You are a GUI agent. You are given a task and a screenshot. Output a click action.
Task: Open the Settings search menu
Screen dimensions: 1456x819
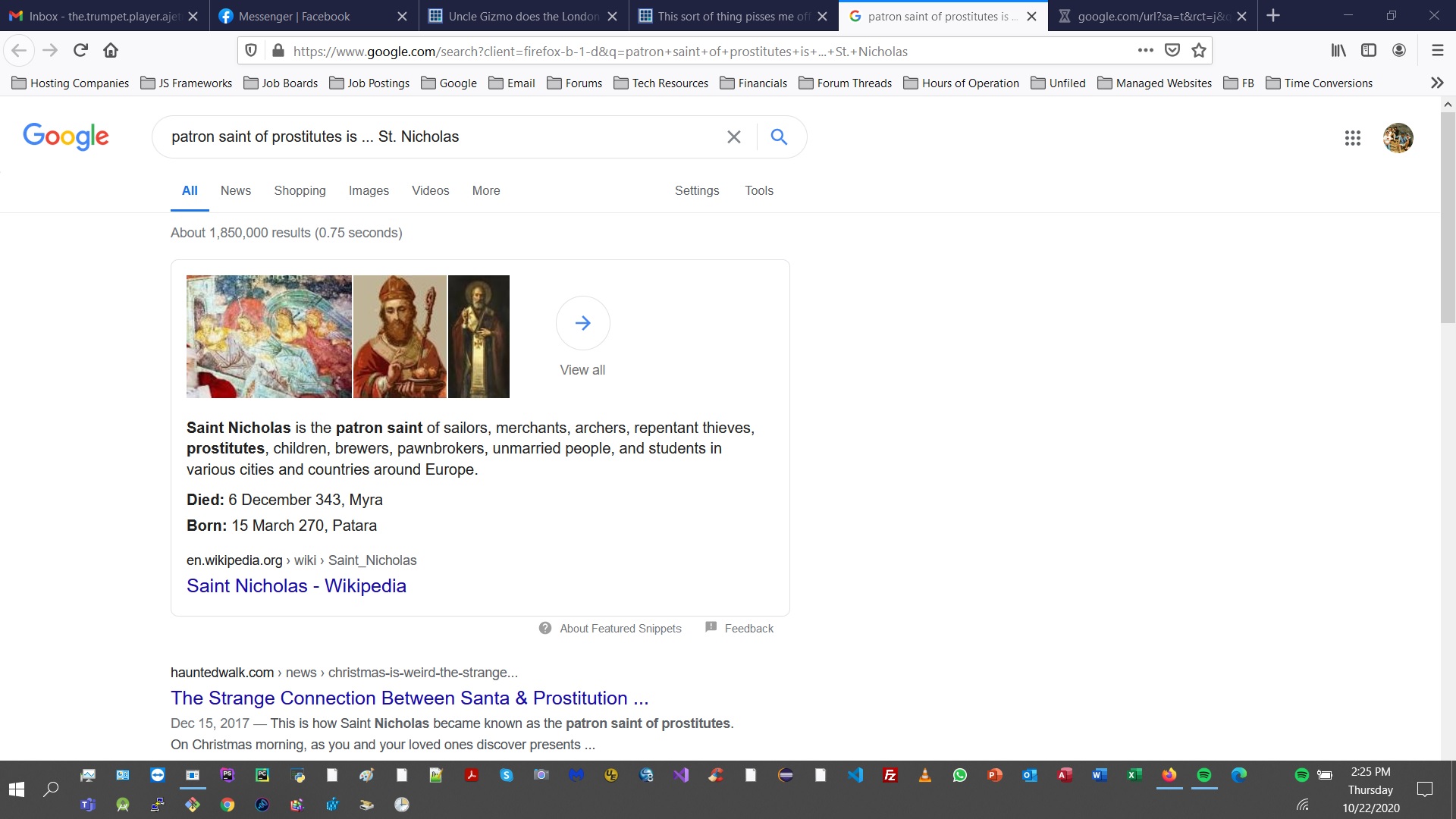coord(697,191)
